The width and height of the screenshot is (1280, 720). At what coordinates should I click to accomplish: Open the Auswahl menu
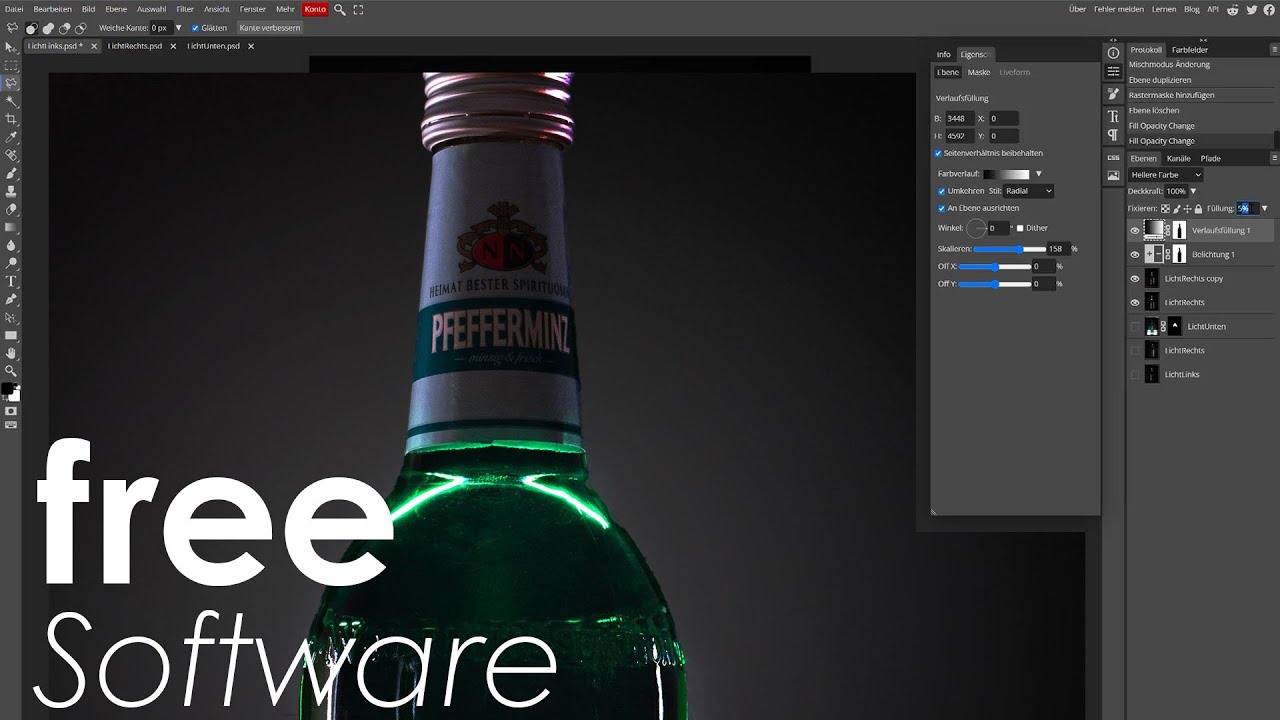[x=152, y=9]
